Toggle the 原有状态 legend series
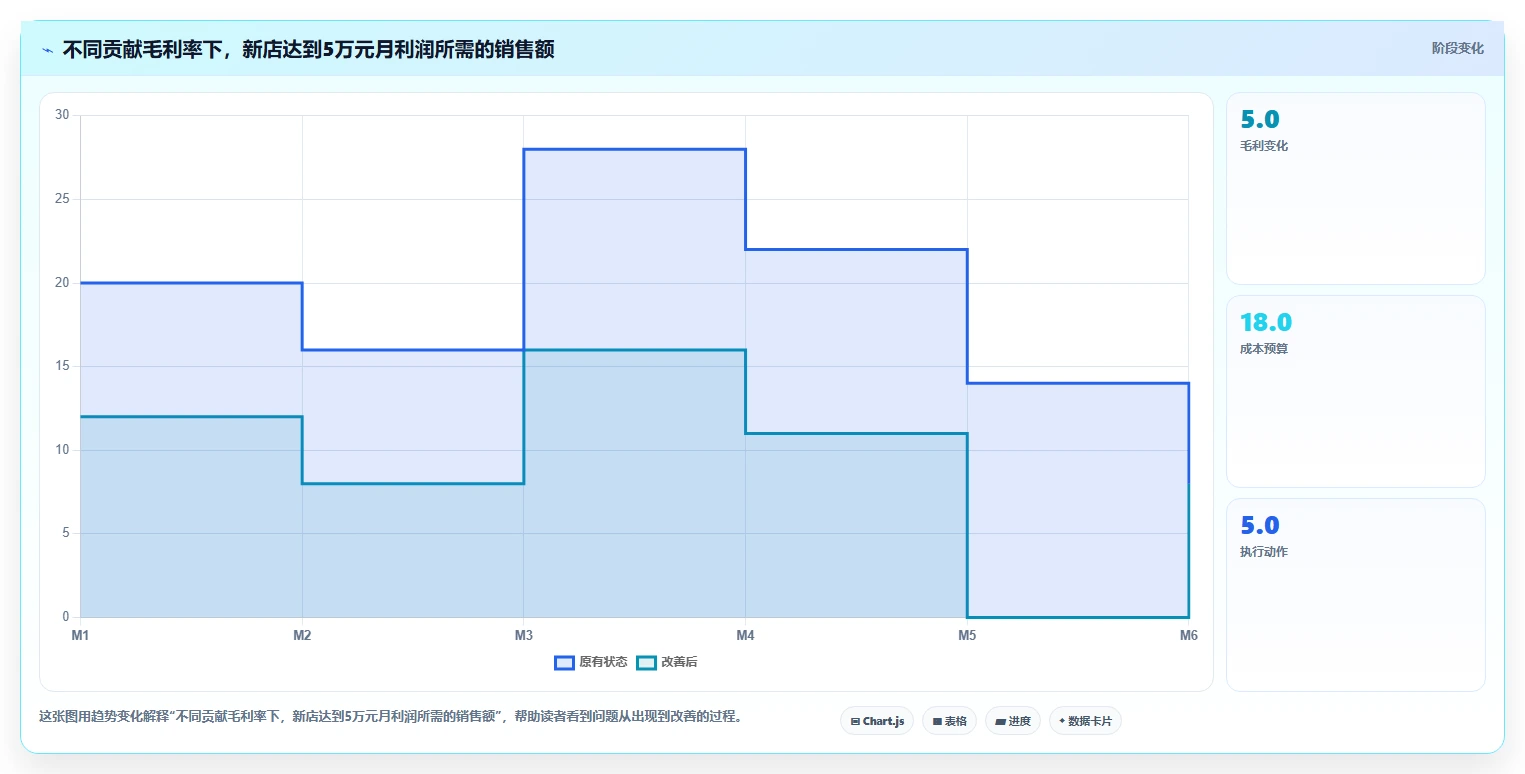 (x=591, y=662)
